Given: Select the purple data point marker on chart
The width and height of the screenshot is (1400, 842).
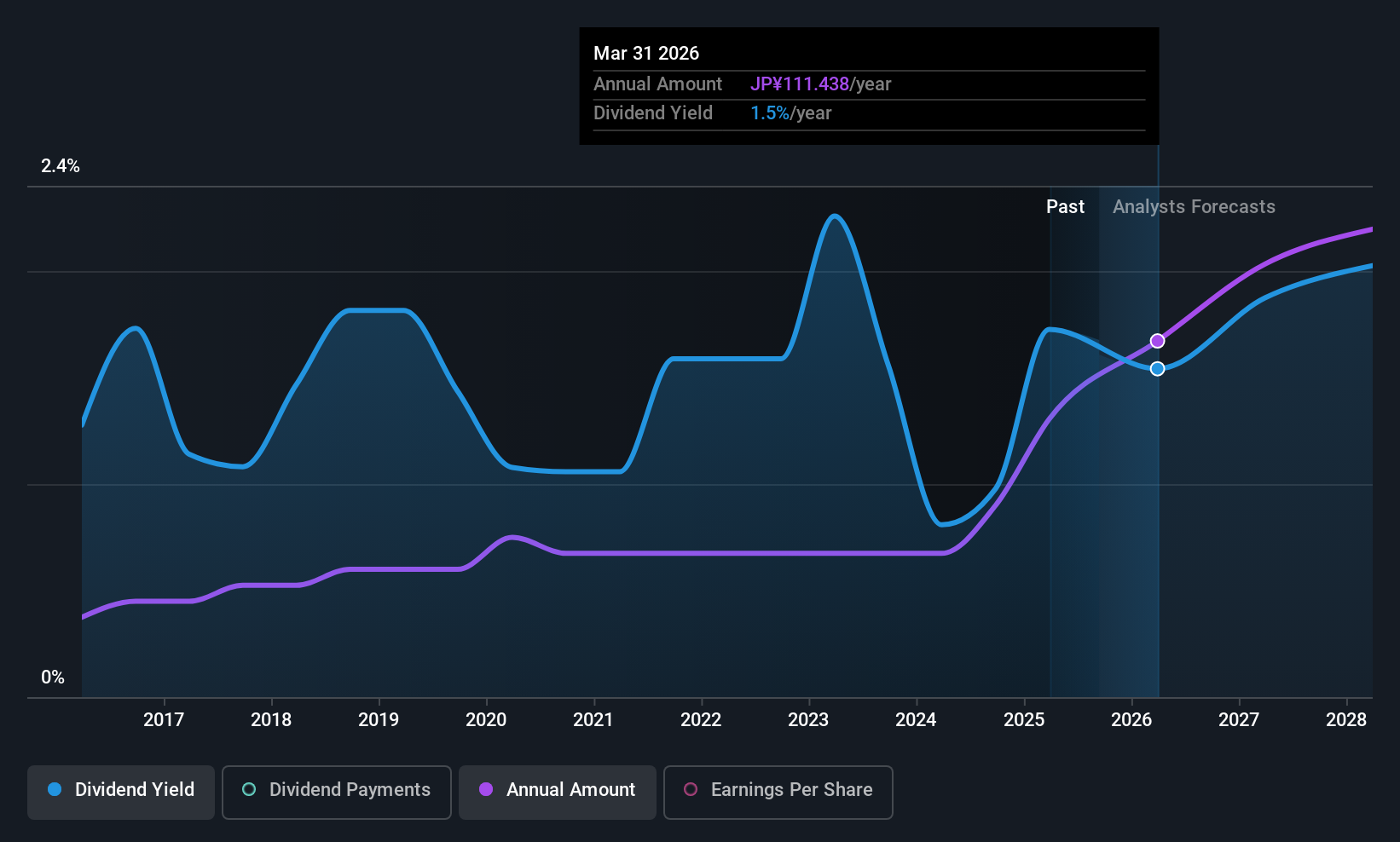Looking at the screenshot, I should click(1157, 341).
